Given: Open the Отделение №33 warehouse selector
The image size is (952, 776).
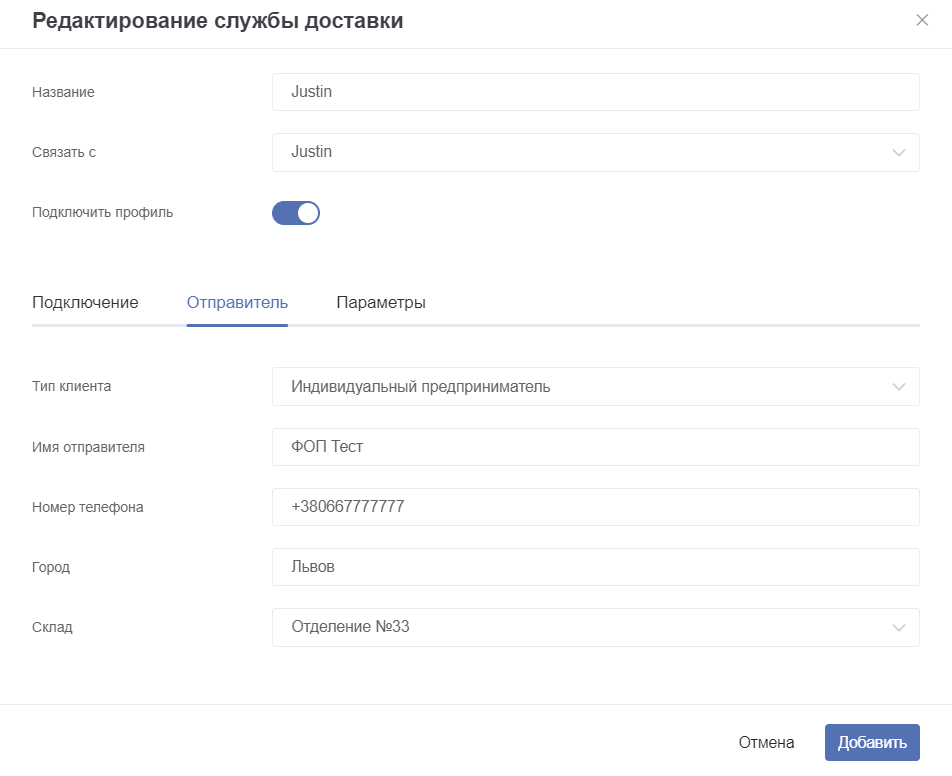Looking at the screenshot, I should coord(596,628).
